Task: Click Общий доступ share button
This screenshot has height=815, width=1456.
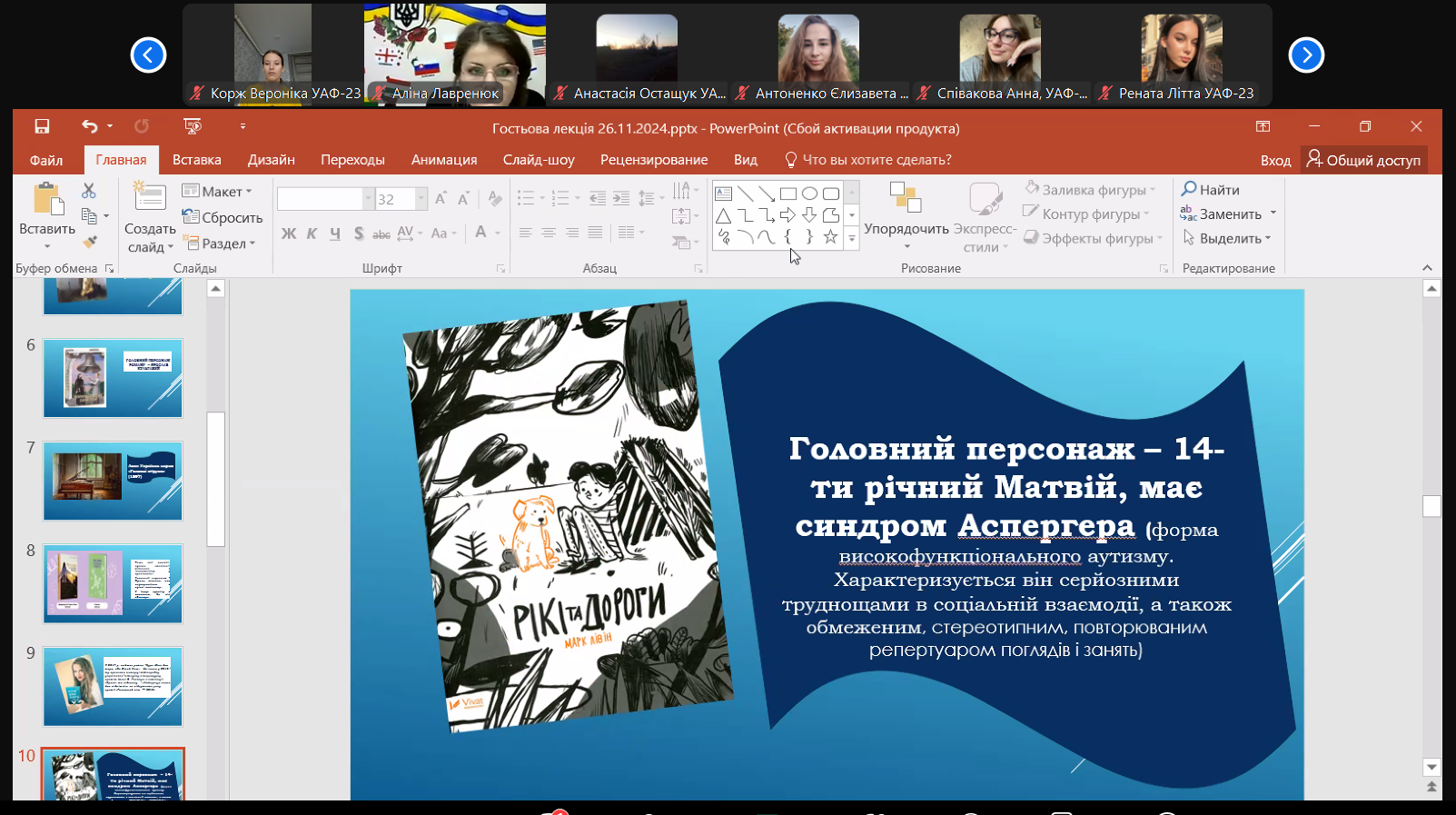Action: (x=1363, y=160)
